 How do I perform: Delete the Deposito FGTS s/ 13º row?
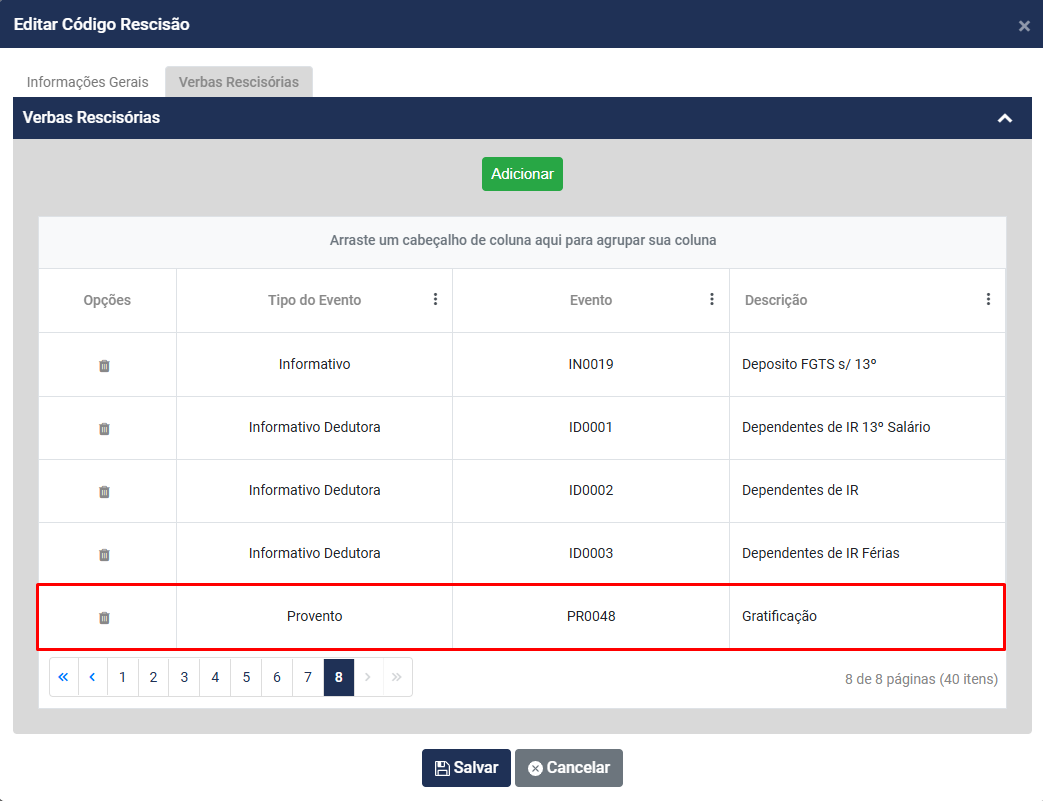pyautogui.click(x=104, y=366)
